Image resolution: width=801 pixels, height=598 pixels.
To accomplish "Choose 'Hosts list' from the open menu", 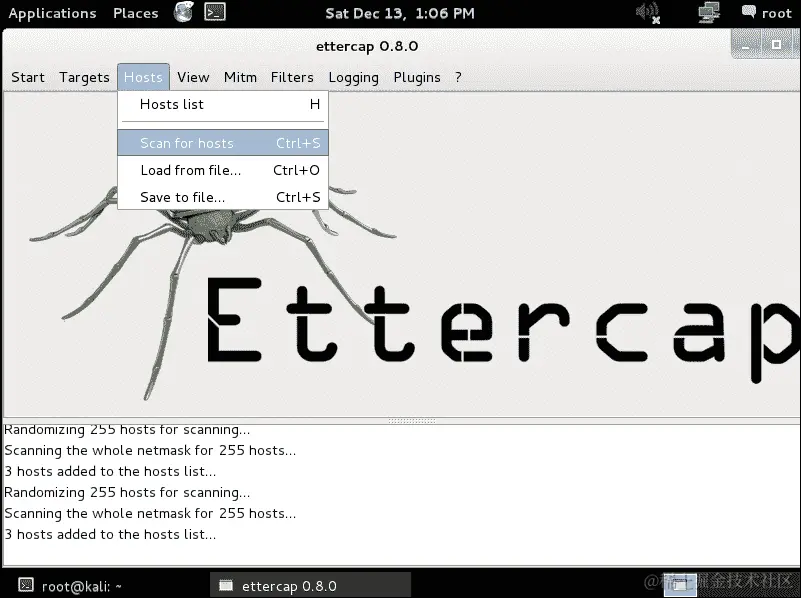I will click(x=171, y=104).
